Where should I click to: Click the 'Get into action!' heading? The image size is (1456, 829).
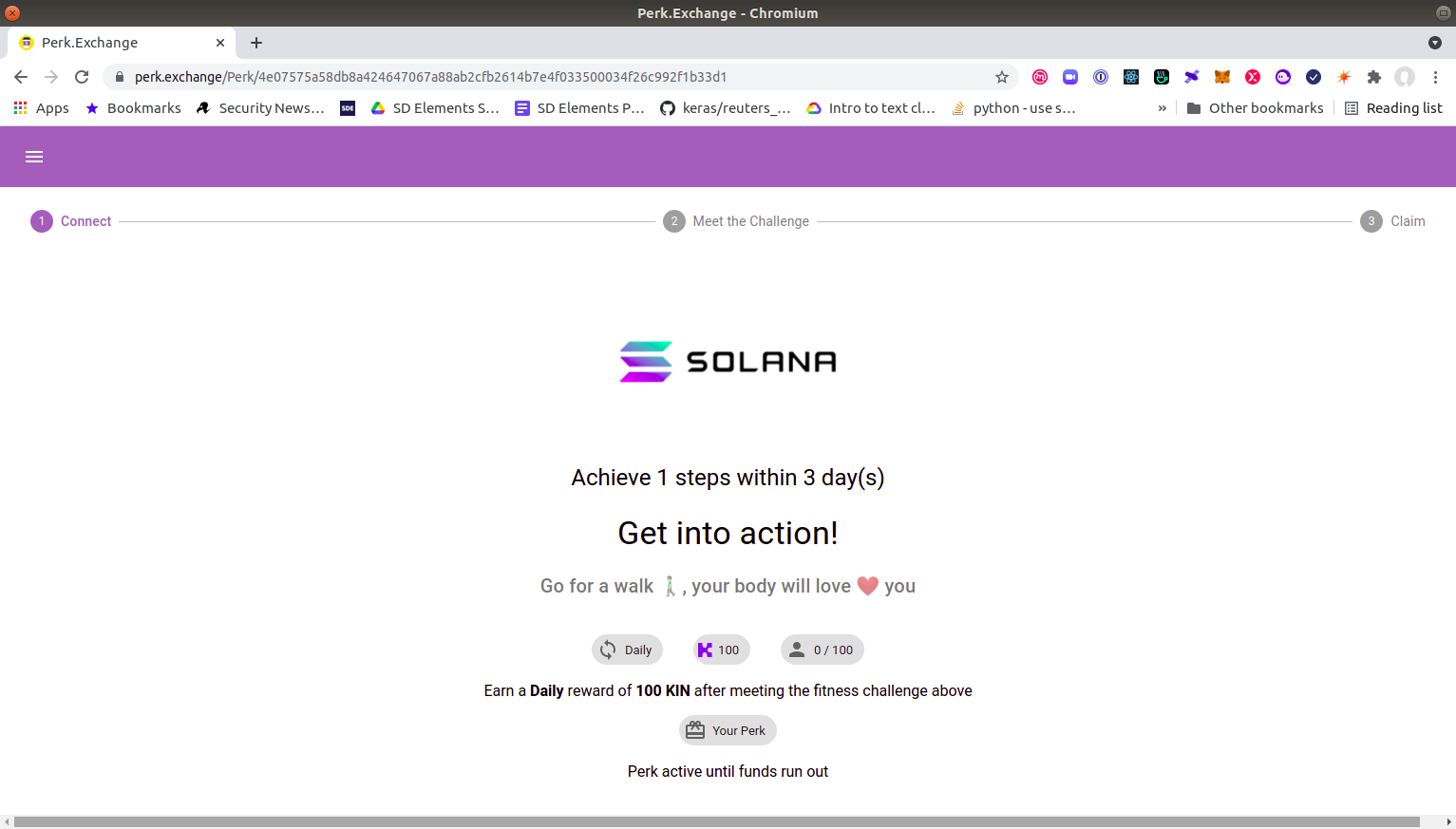728,533
